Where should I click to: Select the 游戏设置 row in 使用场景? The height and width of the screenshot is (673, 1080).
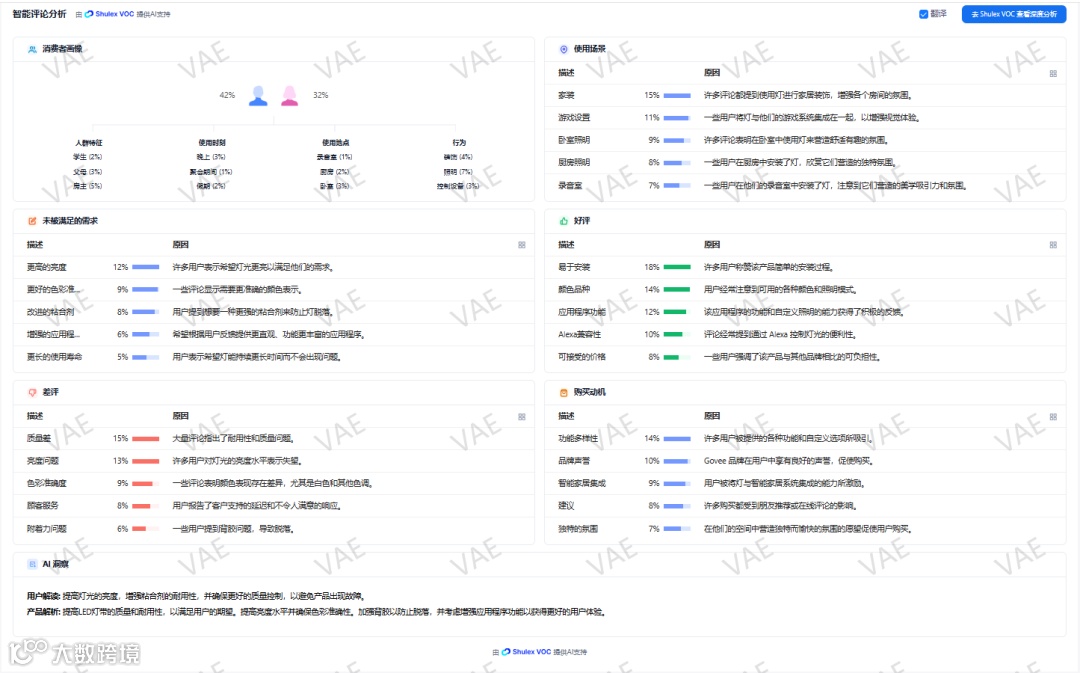[x=805, y=118]
